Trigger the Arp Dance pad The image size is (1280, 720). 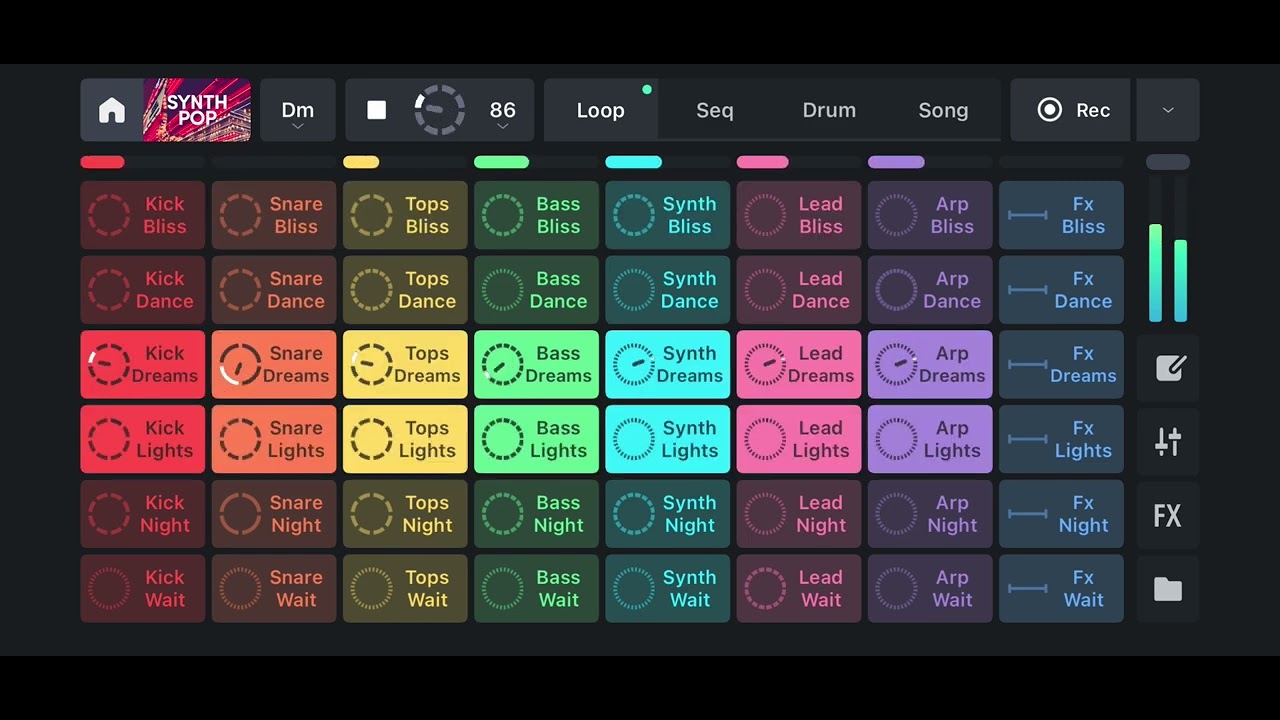pyautogui.click(x=930, y=290)
